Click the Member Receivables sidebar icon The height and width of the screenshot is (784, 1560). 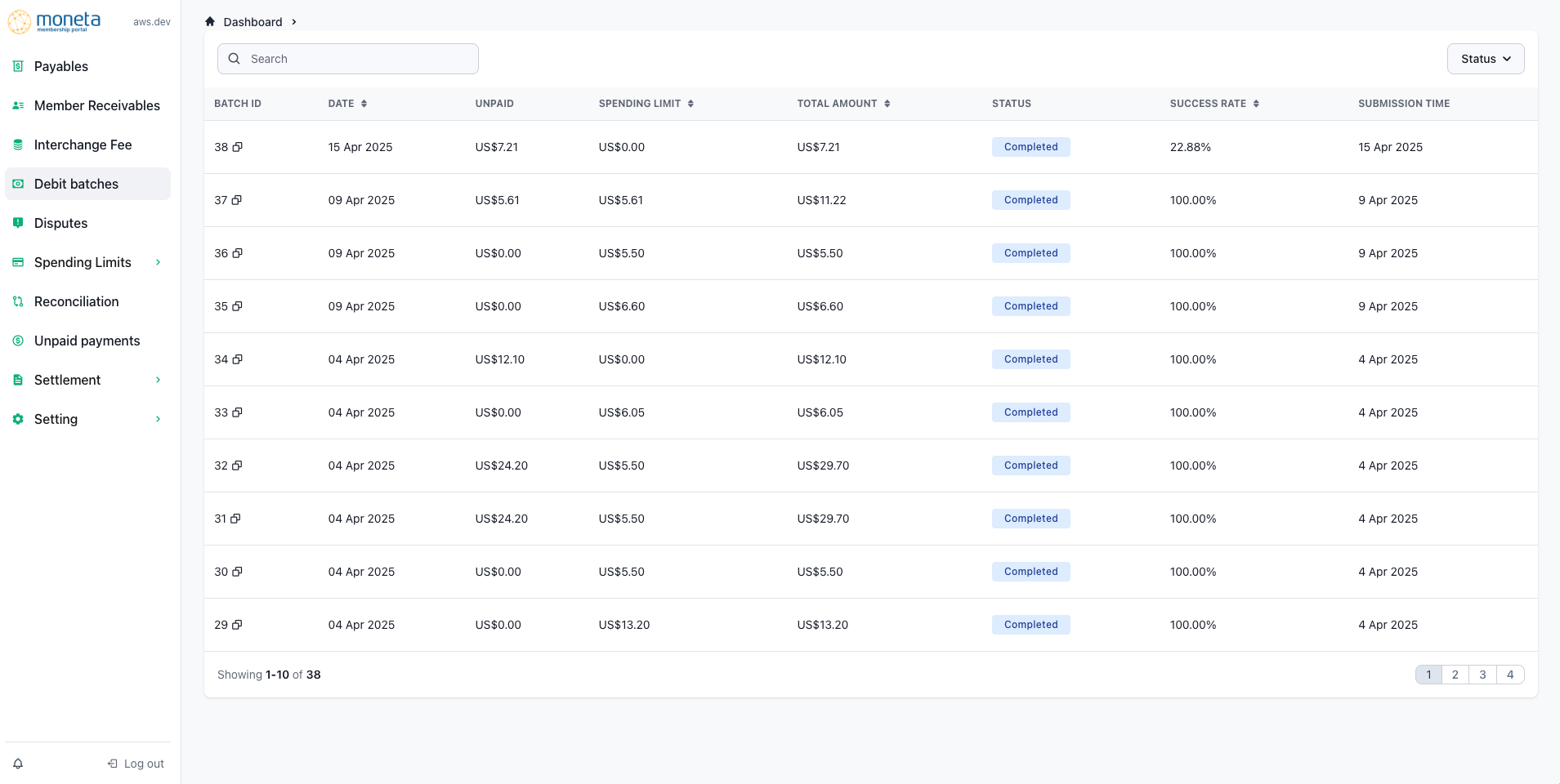18,105
